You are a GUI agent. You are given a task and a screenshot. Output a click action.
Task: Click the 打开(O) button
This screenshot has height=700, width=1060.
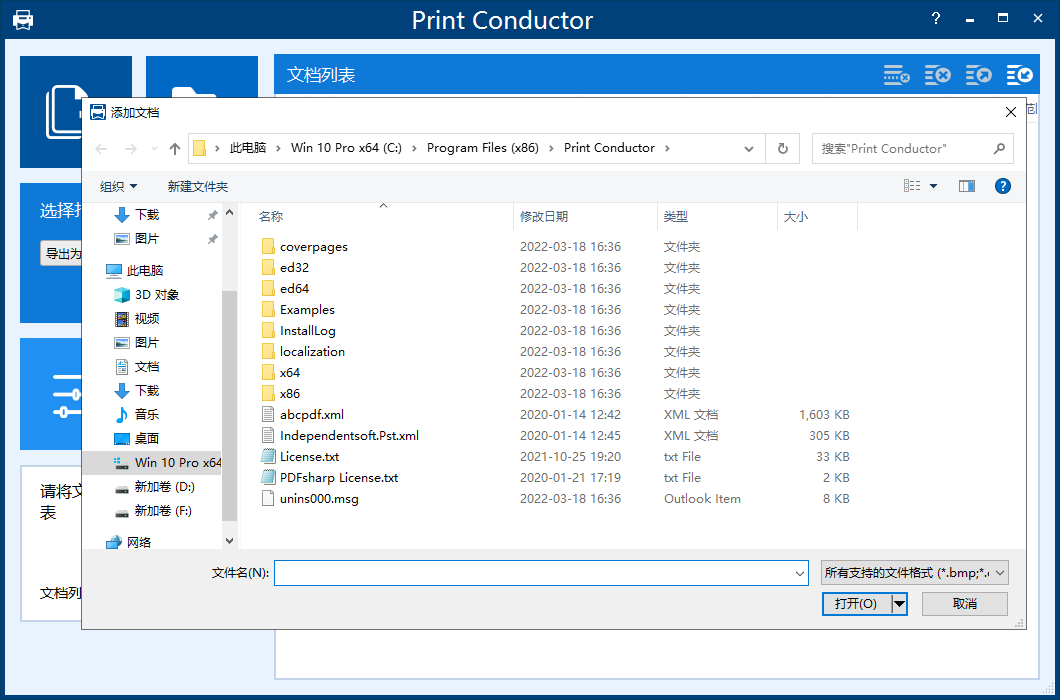pyautogui.click(x=855, y=603)
